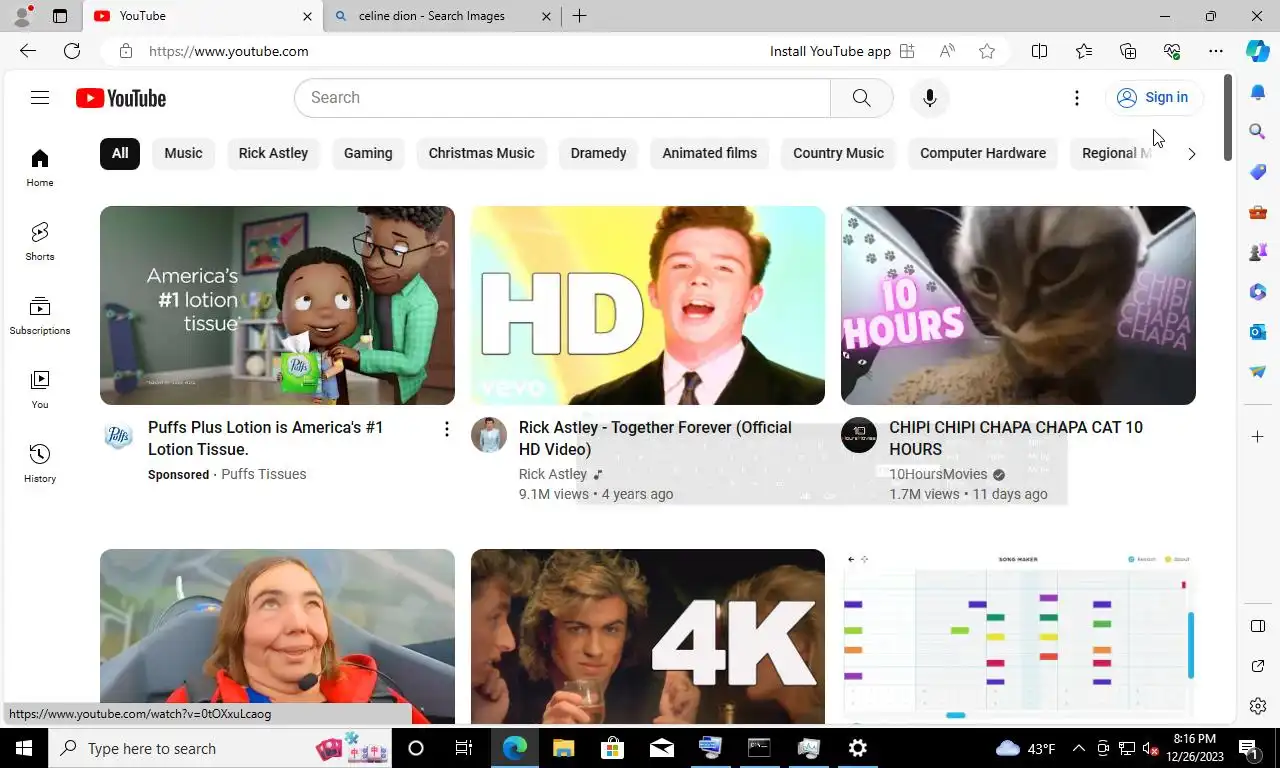
Task: Play Rick Astley Together Forever thumbnail
Action: (x=648, y=305)
